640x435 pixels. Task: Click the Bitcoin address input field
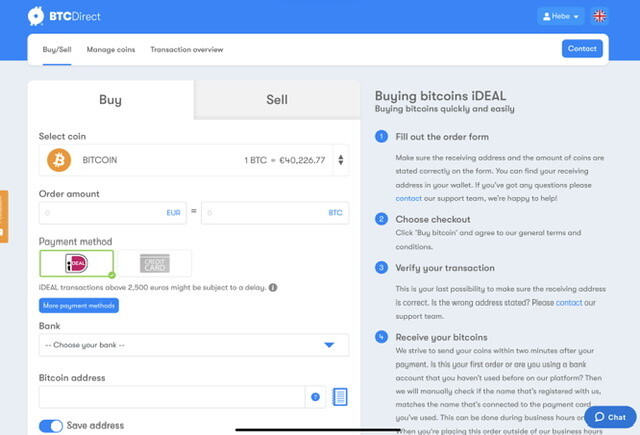pos(172,397)
